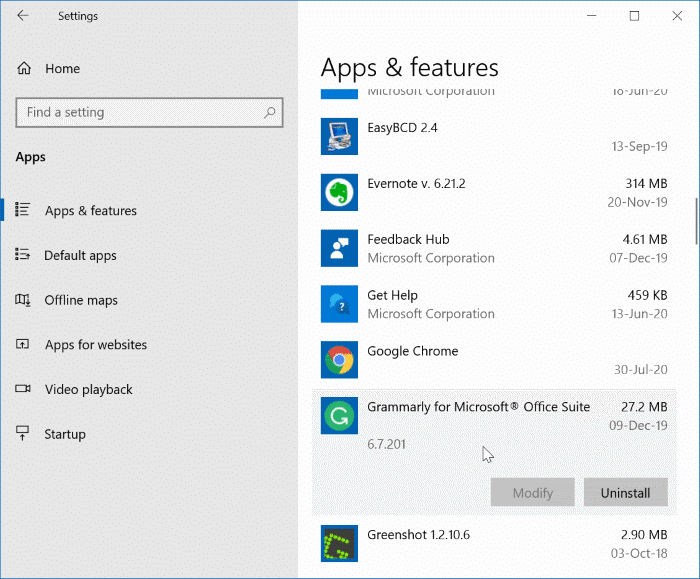Select Apps for websites
This screenshot has width=700, height=579.
point(96,345)
